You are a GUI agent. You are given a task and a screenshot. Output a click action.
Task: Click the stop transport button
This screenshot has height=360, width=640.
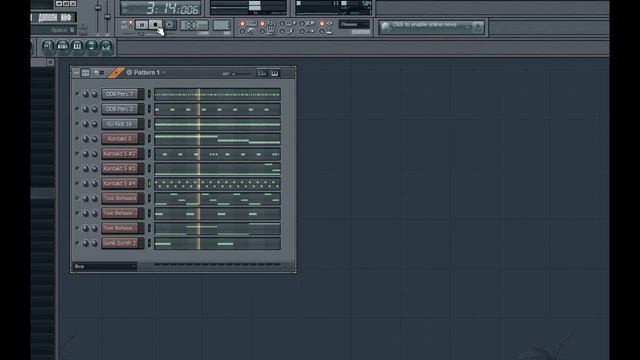coord(156,25)
